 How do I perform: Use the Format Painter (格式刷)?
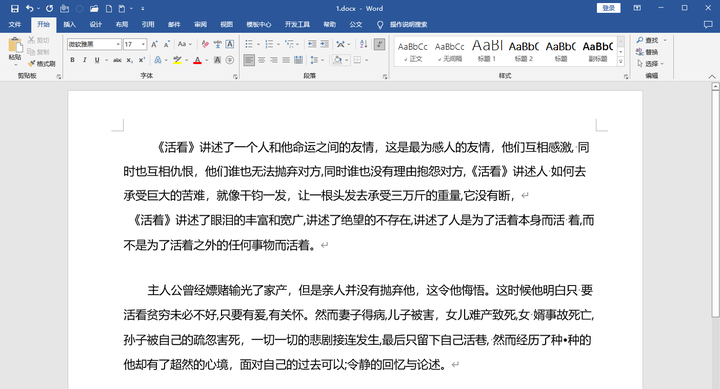(x=41, y=63)
